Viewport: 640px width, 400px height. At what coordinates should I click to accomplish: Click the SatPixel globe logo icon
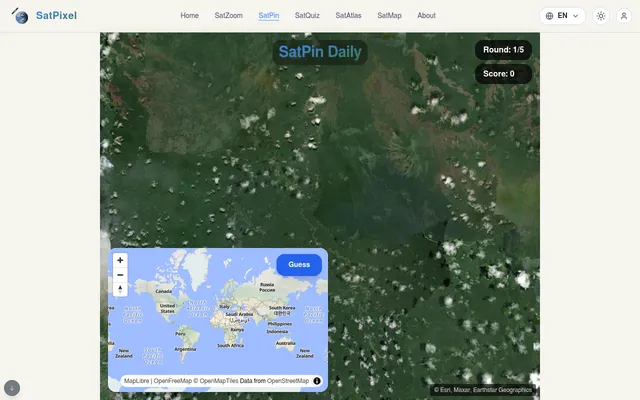tap(20, 16)
